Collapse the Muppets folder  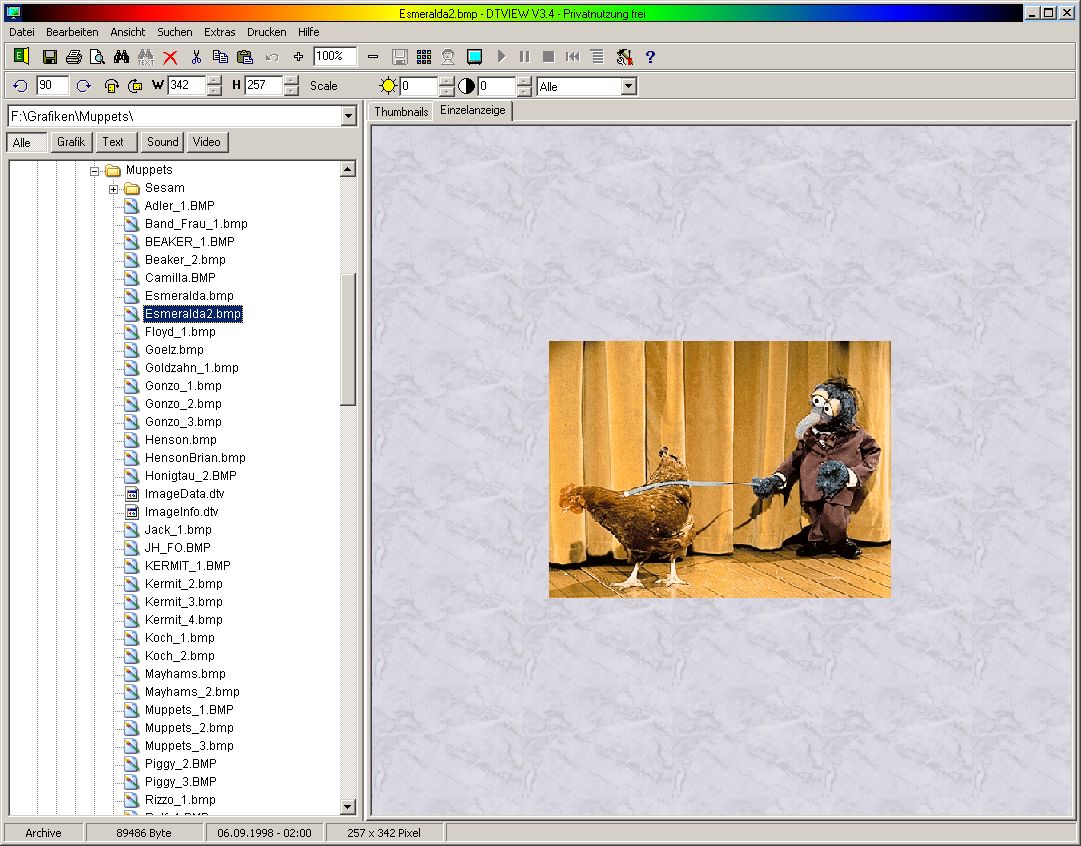tap(95, 170)
